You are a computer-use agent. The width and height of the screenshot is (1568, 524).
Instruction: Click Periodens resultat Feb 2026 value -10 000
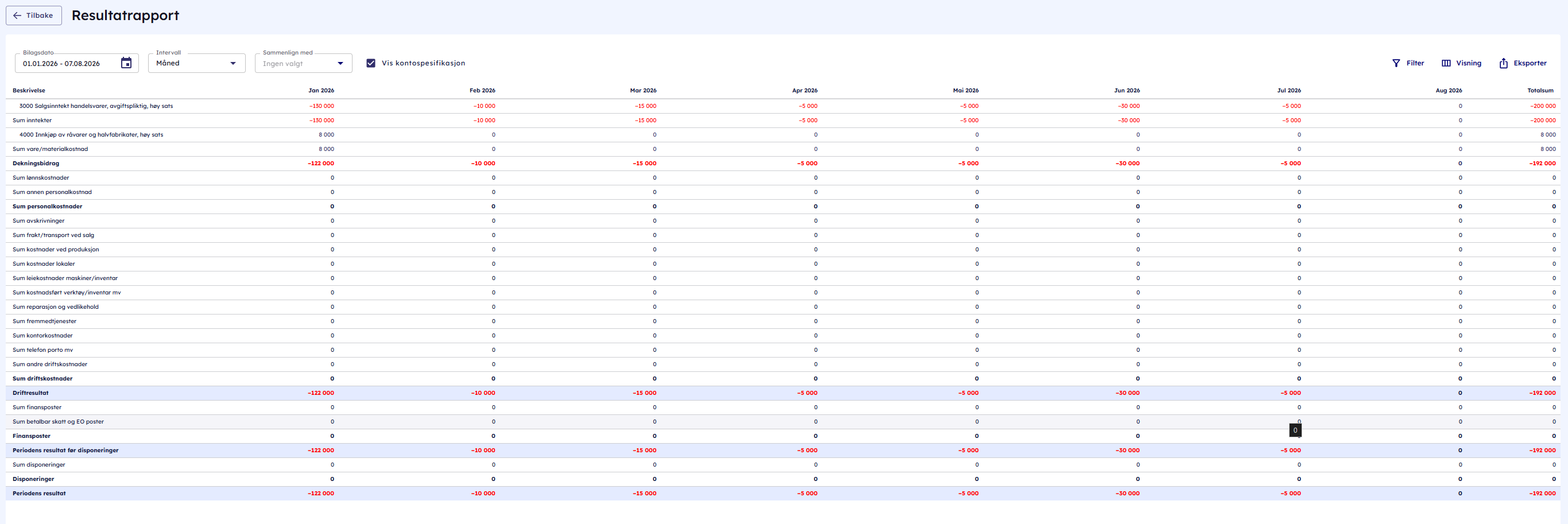pos(483,494)
